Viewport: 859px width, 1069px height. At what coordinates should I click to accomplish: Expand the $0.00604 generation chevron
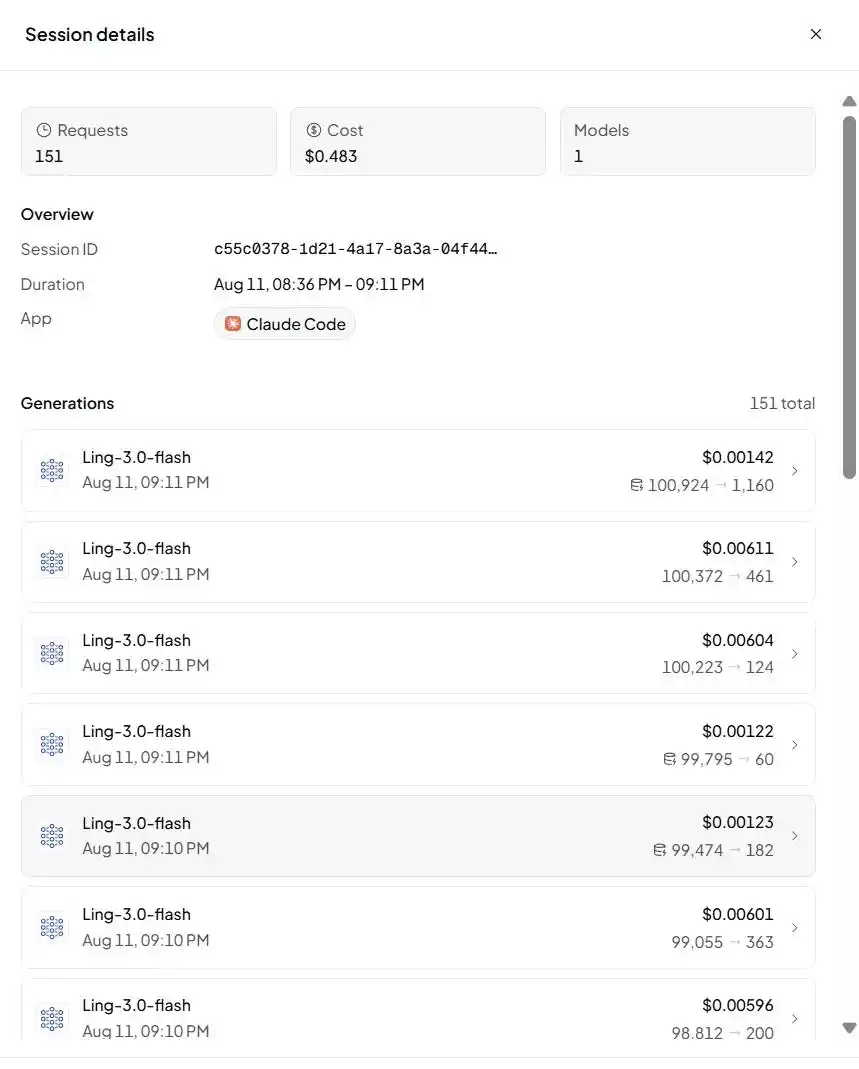pos(794,653)
